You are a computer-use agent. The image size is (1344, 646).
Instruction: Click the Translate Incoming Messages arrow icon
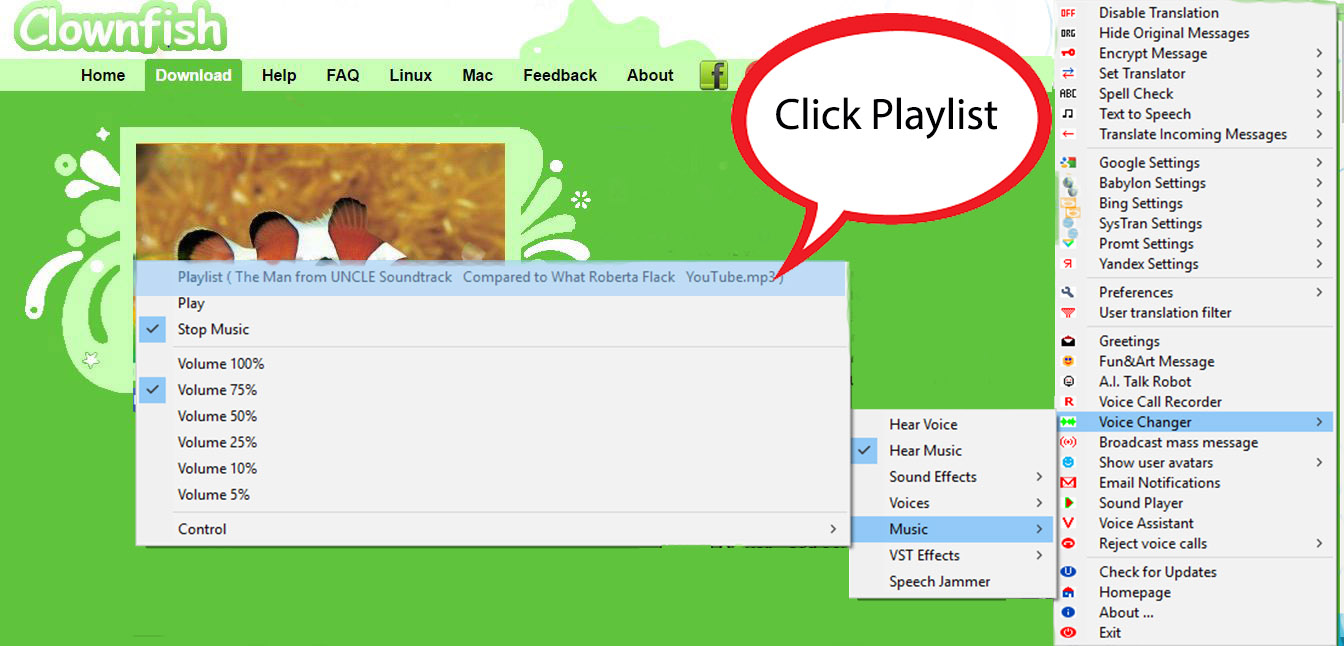tap(1068, 134)
